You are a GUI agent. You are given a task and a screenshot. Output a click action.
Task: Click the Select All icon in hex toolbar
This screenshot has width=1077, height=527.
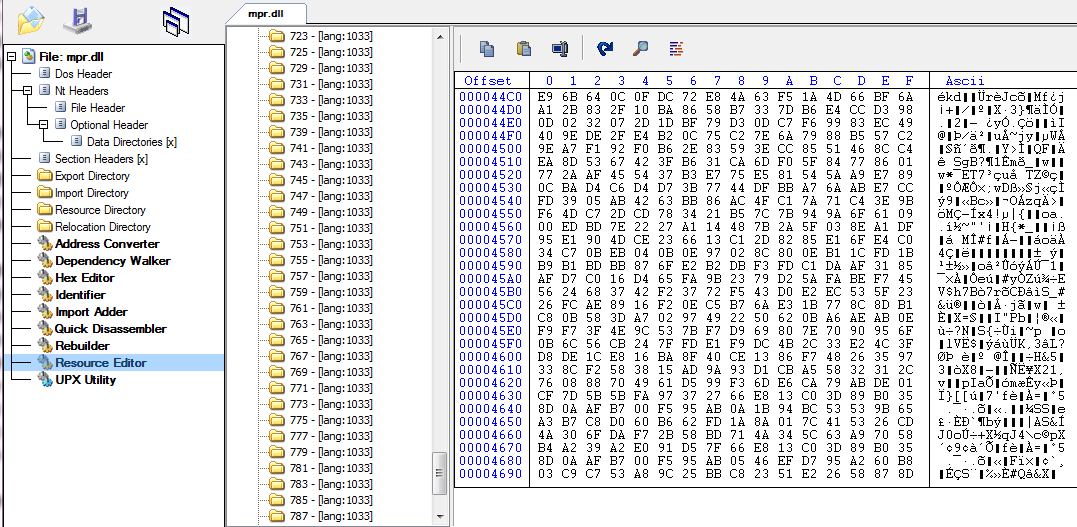pos(559,48)
